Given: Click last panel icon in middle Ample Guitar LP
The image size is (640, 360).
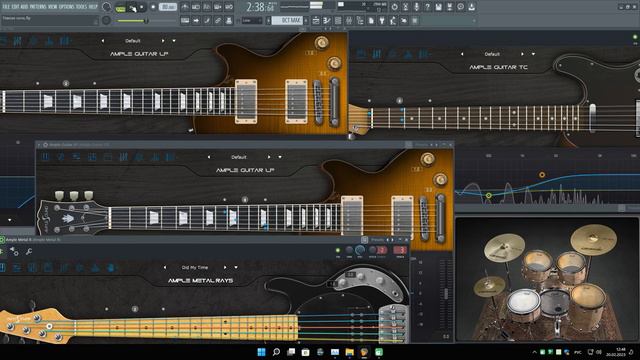Looking at the screenshot, I should point(170,157).
